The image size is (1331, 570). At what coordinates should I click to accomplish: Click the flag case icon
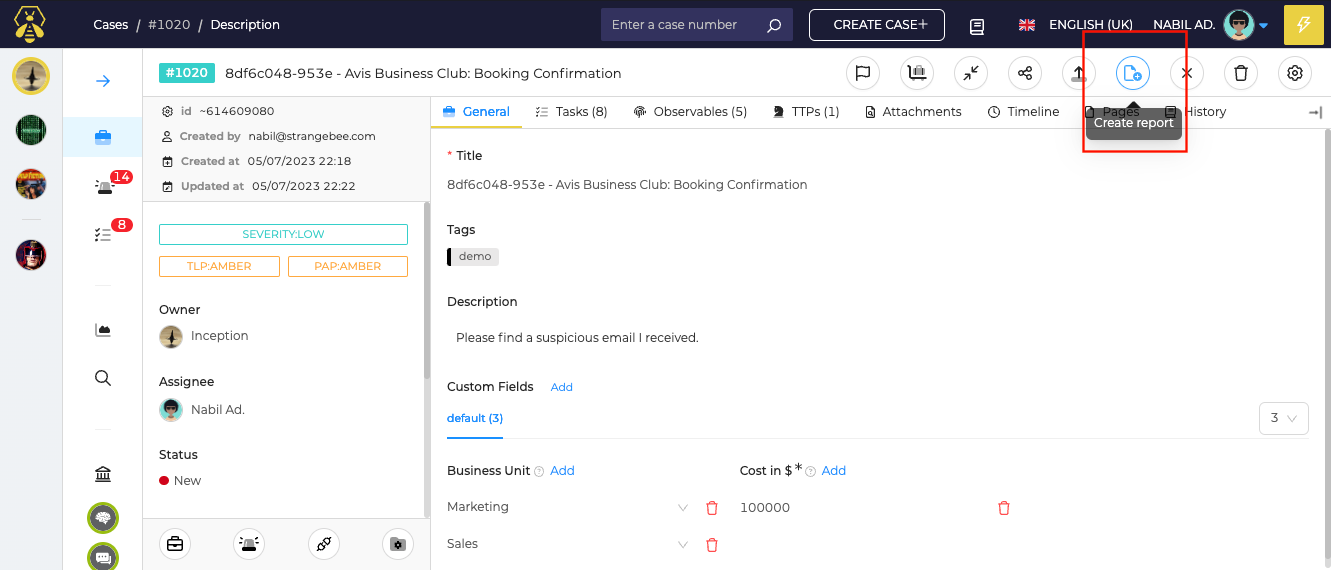tap(862, 73)
